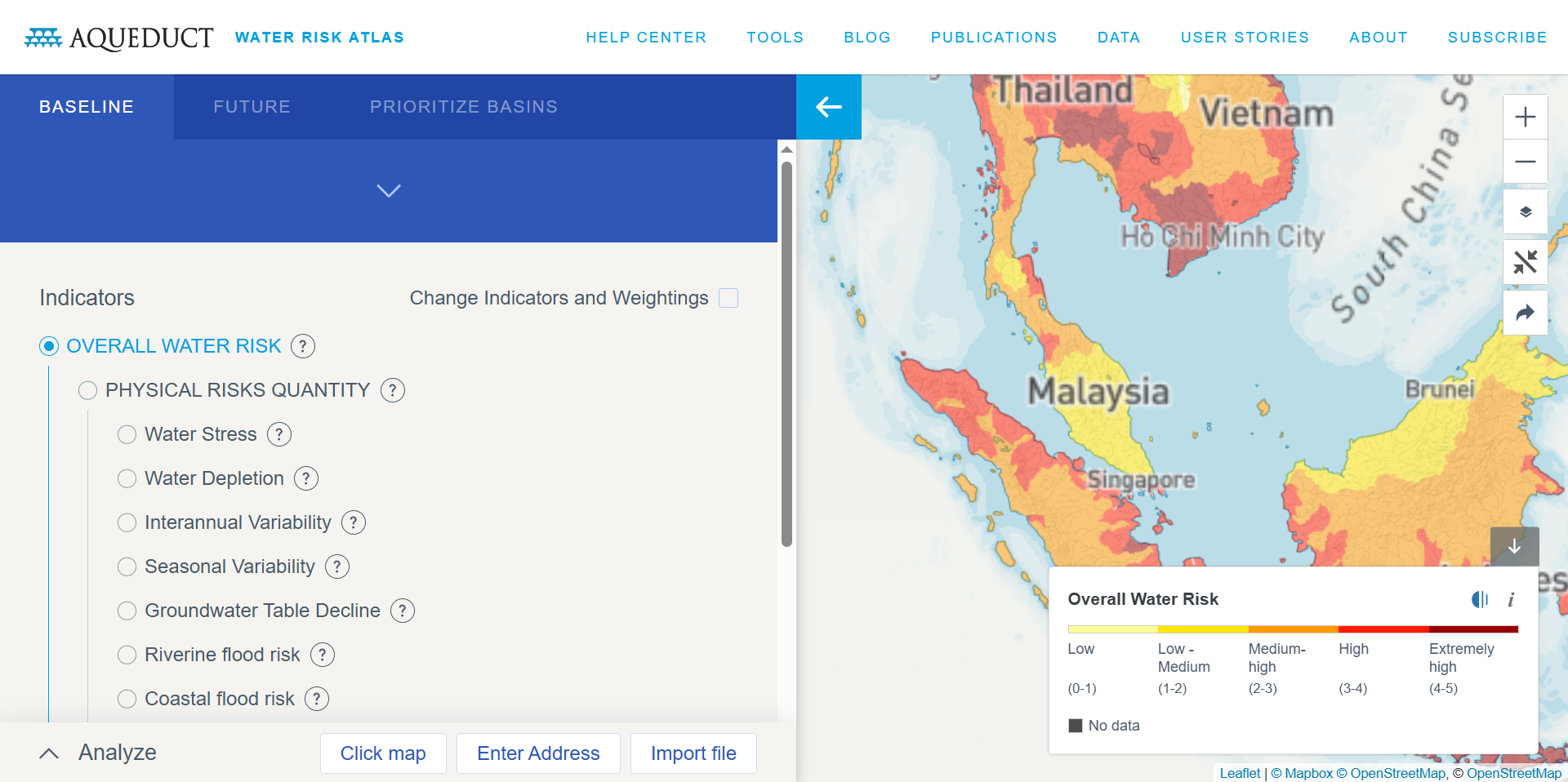Collapse the legend with down arrow
Viewport: 1568px width, 782px height.
(x=1514, y=546)
